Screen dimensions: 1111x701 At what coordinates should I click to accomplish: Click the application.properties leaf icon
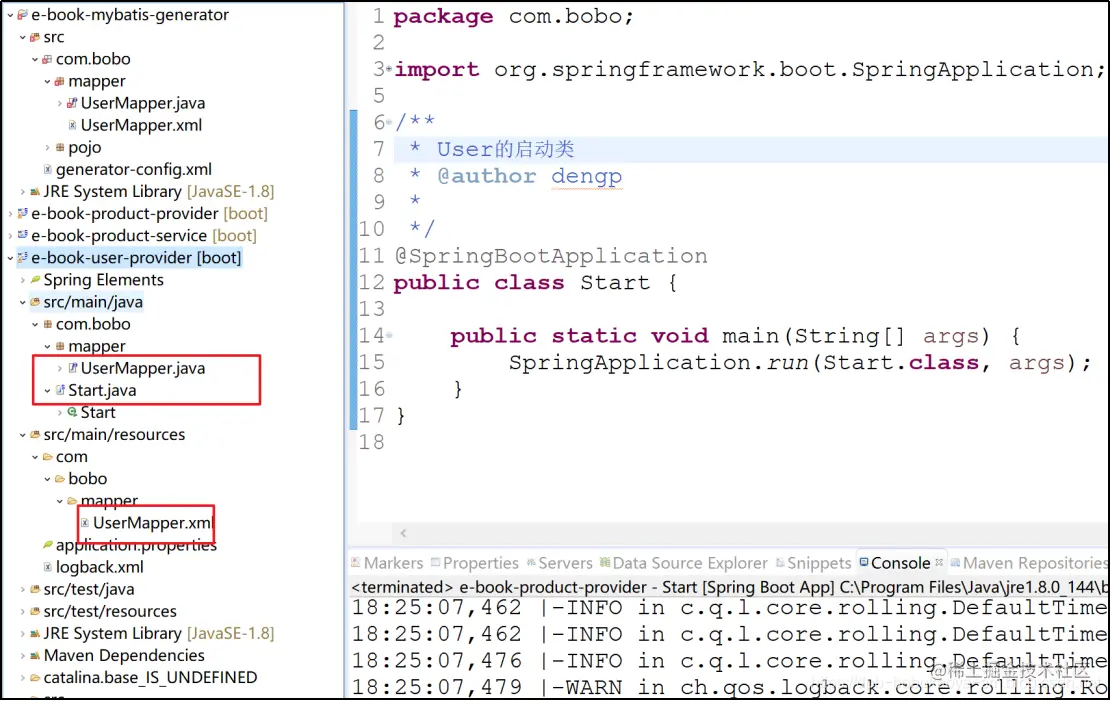(47, 545)
